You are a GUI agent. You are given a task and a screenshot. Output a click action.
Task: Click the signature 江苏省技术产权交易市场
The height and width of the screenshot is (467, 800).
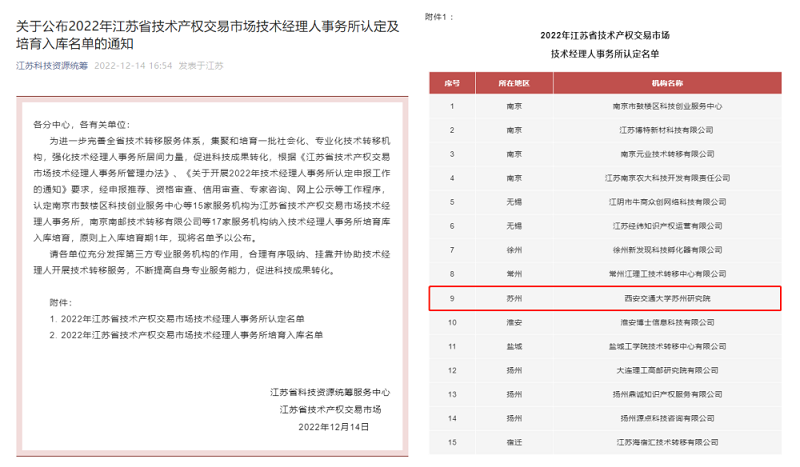330,409
